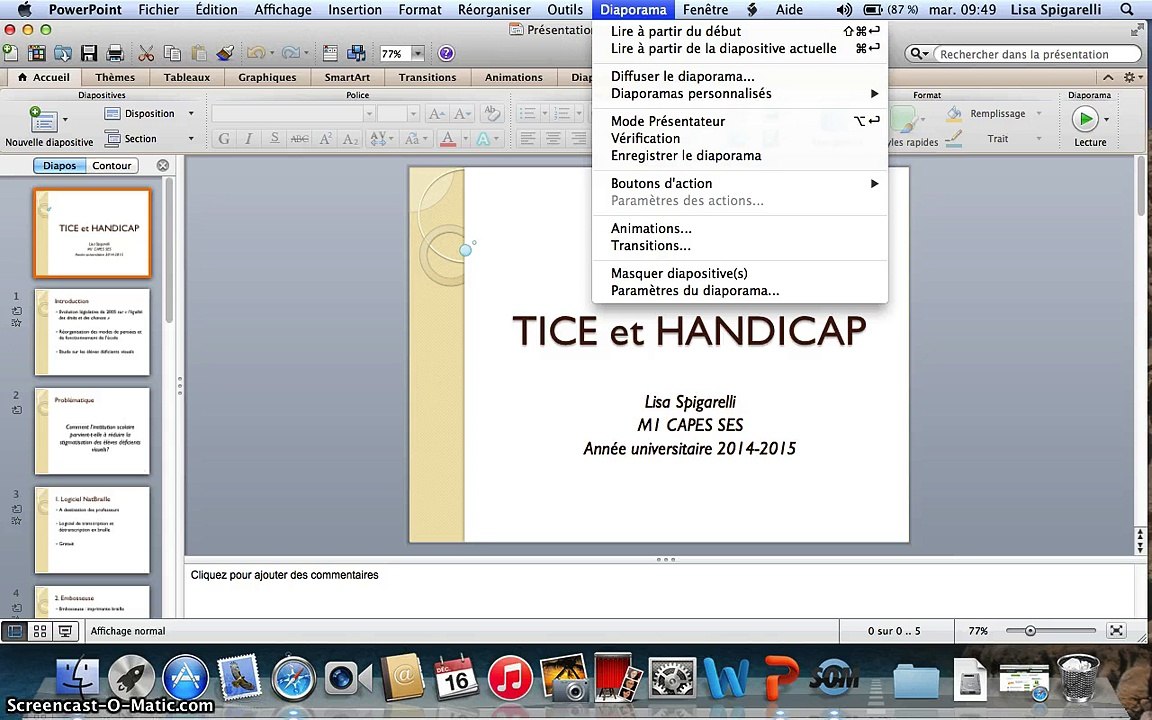Screen dimensions: 1152x720
Task: Toggle bold G formatting
Action: tap(224, 138)
